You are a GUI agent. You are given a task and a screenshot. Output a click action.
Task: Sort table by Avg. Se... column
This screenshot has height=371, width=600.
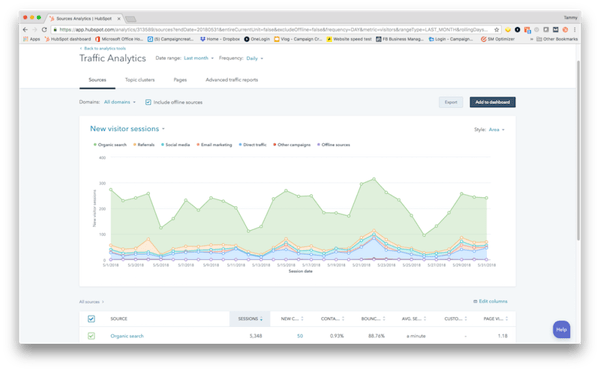click(x=414, y=319)
